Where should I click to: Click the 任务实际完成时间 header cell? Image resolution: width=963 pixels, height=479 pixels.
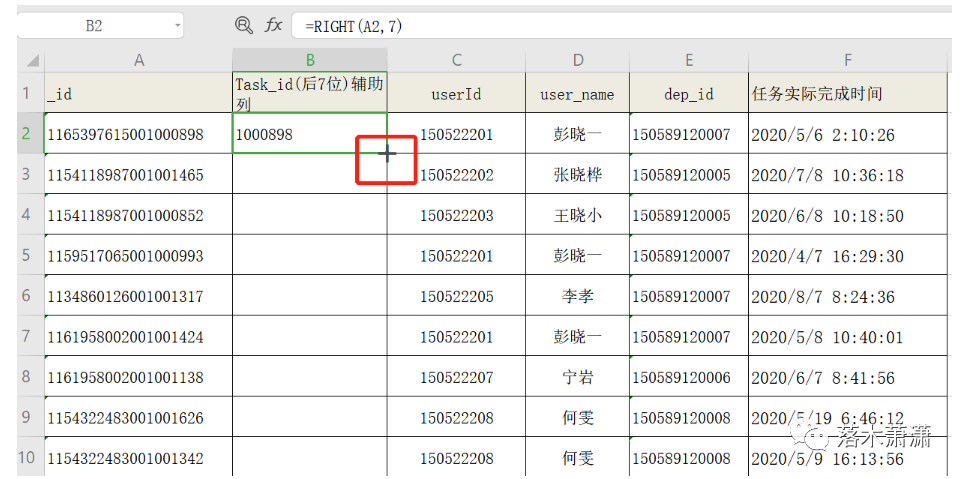[x=849, y=93]
